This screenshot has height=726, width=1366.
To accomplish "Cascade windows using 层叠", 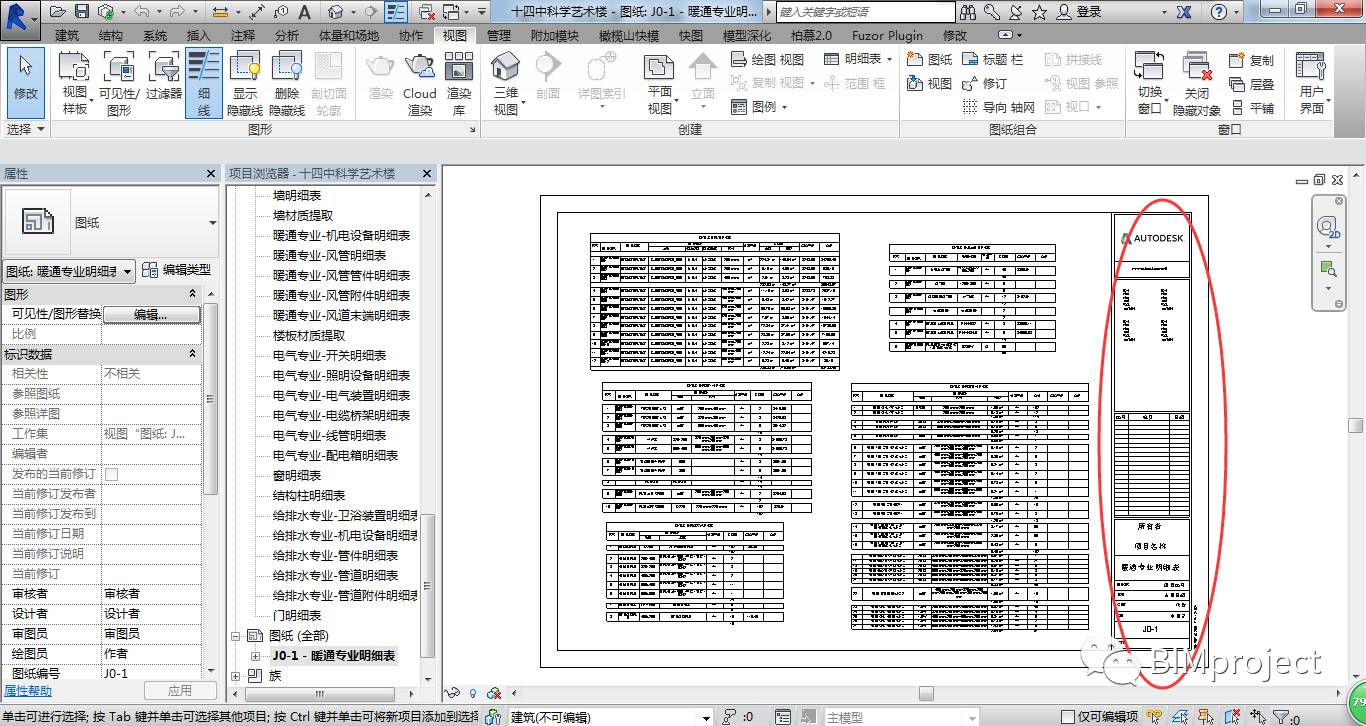I will [x=1251, y=84].
